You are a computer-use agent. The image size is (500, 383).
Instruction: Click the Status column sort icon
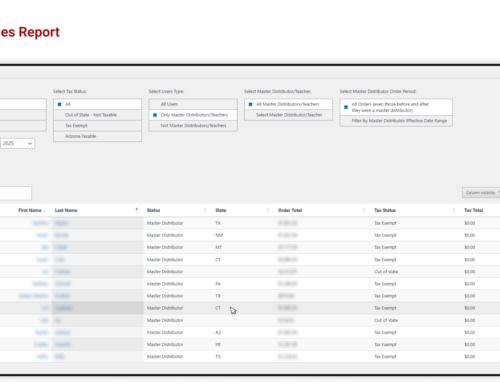point(205,210)
